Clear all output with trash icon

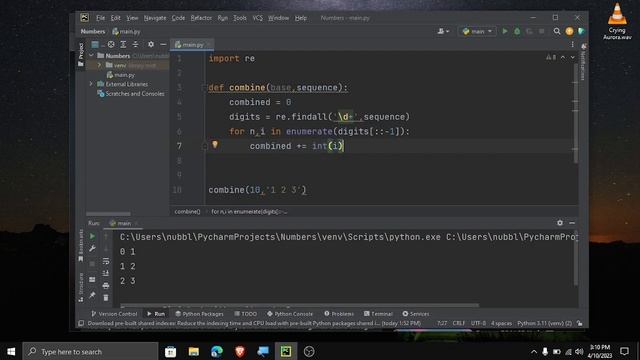[x=106, y=298]
